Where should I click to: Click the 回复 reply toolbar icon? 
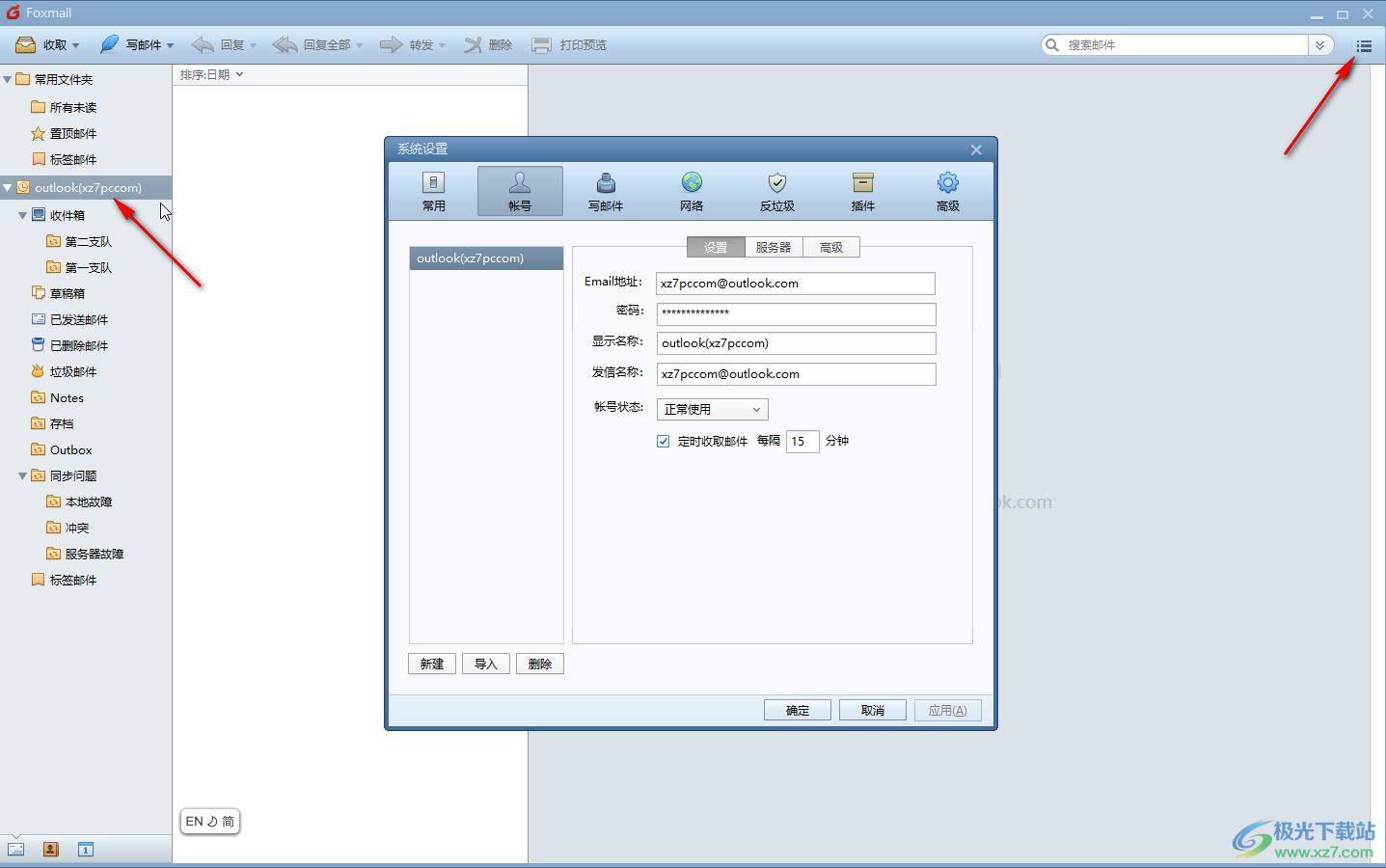[203, 44]
